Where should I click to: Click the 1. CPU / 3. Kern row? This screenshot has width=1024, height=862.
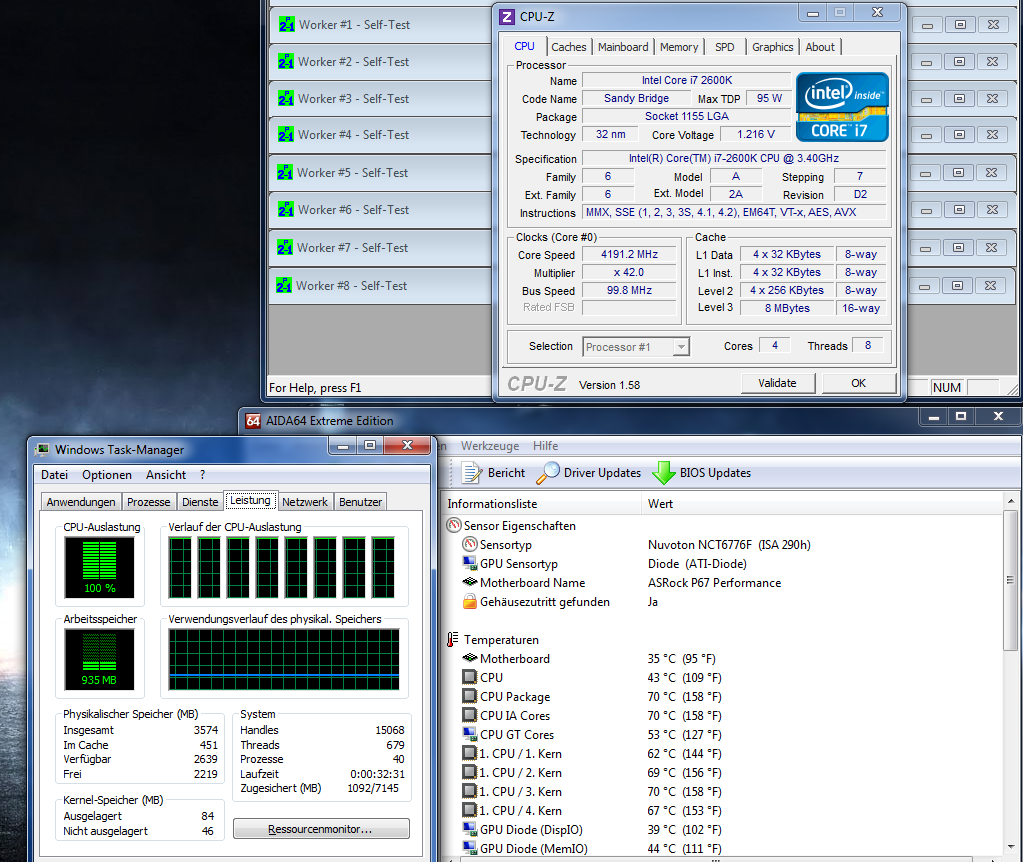point(722,791)
